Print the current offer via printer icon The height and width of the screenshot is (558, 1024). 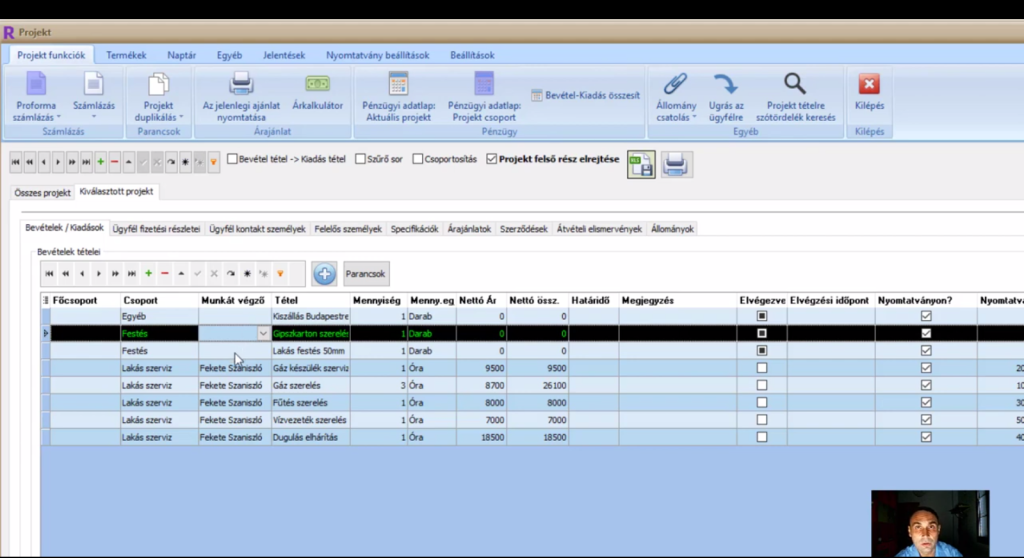241,84
